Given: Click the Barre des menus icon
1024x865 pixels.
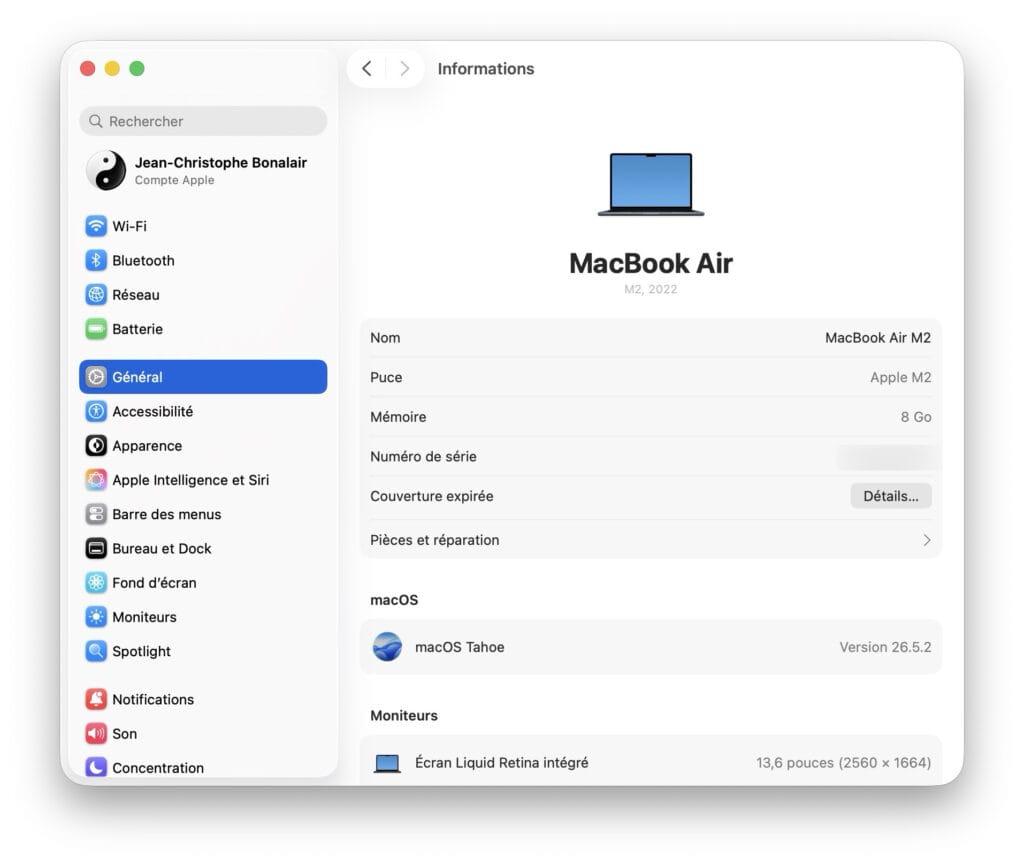Looking at the screenshot, I should point(96,514).
